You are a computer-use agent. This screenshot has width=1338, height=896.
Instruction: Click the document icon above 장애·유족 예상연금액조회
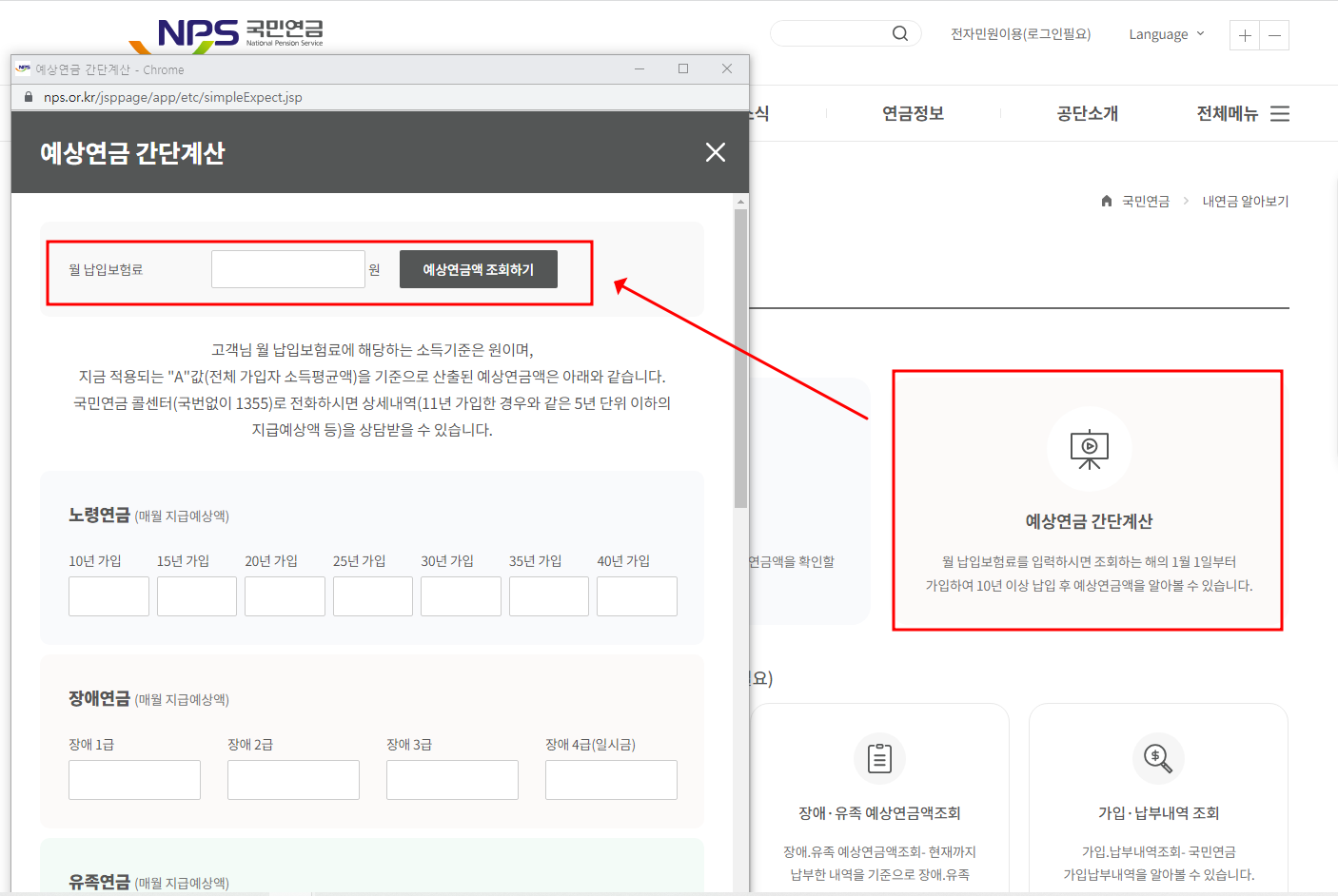point(879,758)
